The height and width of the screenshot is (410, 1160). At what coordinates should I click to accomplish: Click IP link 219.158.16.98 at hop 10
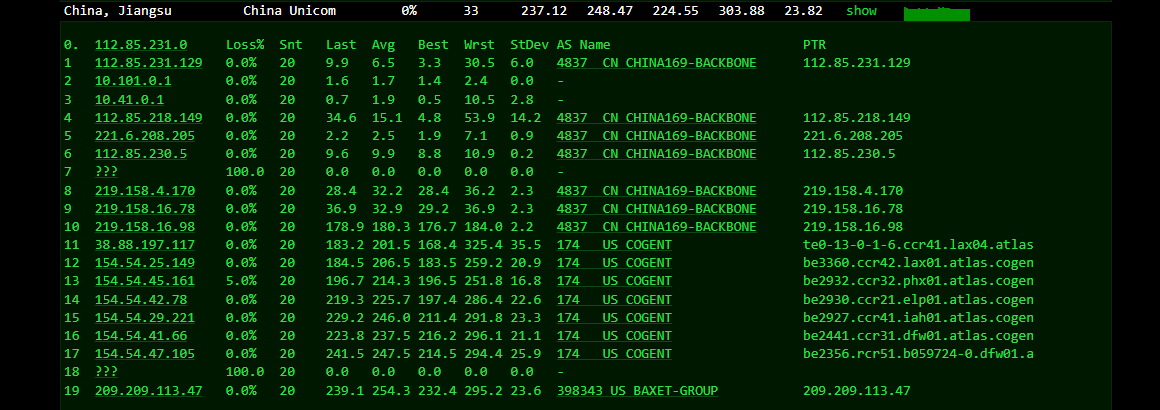[x=145, y=226]
